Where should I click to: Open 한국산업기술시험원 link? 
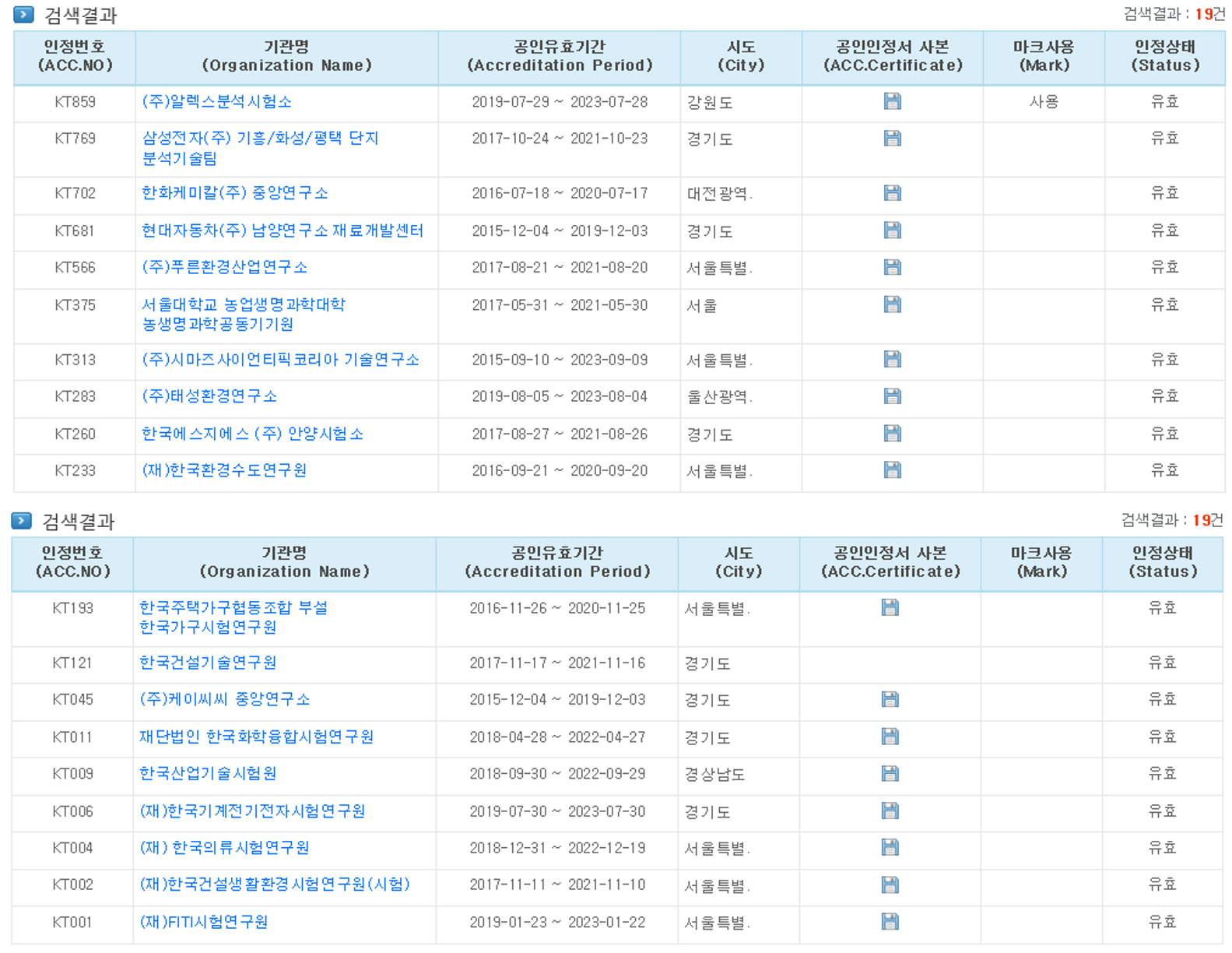pos(208,773)
